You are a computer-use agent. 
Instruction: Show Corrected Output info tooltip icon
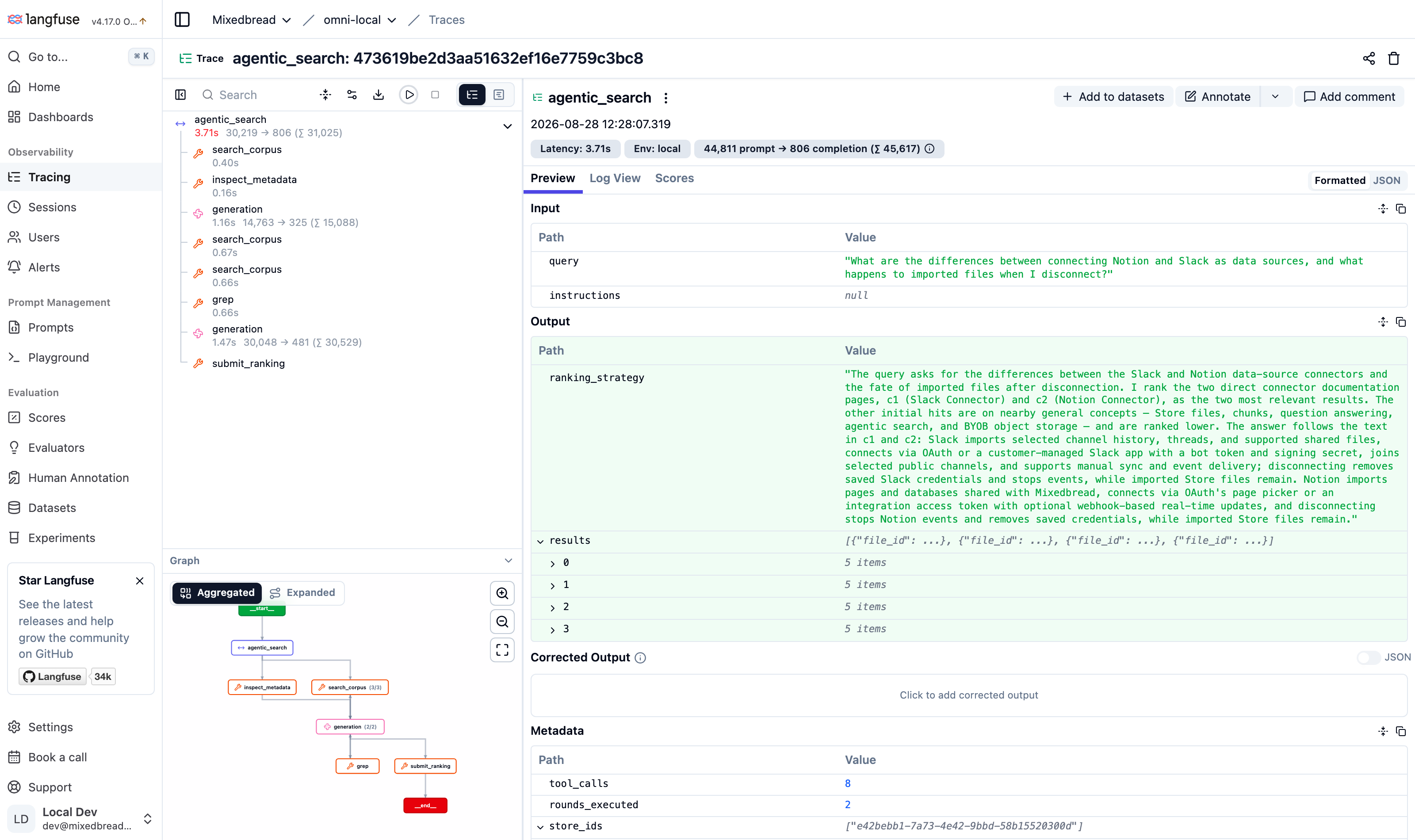pyautogui.click(x=640, y=658)
